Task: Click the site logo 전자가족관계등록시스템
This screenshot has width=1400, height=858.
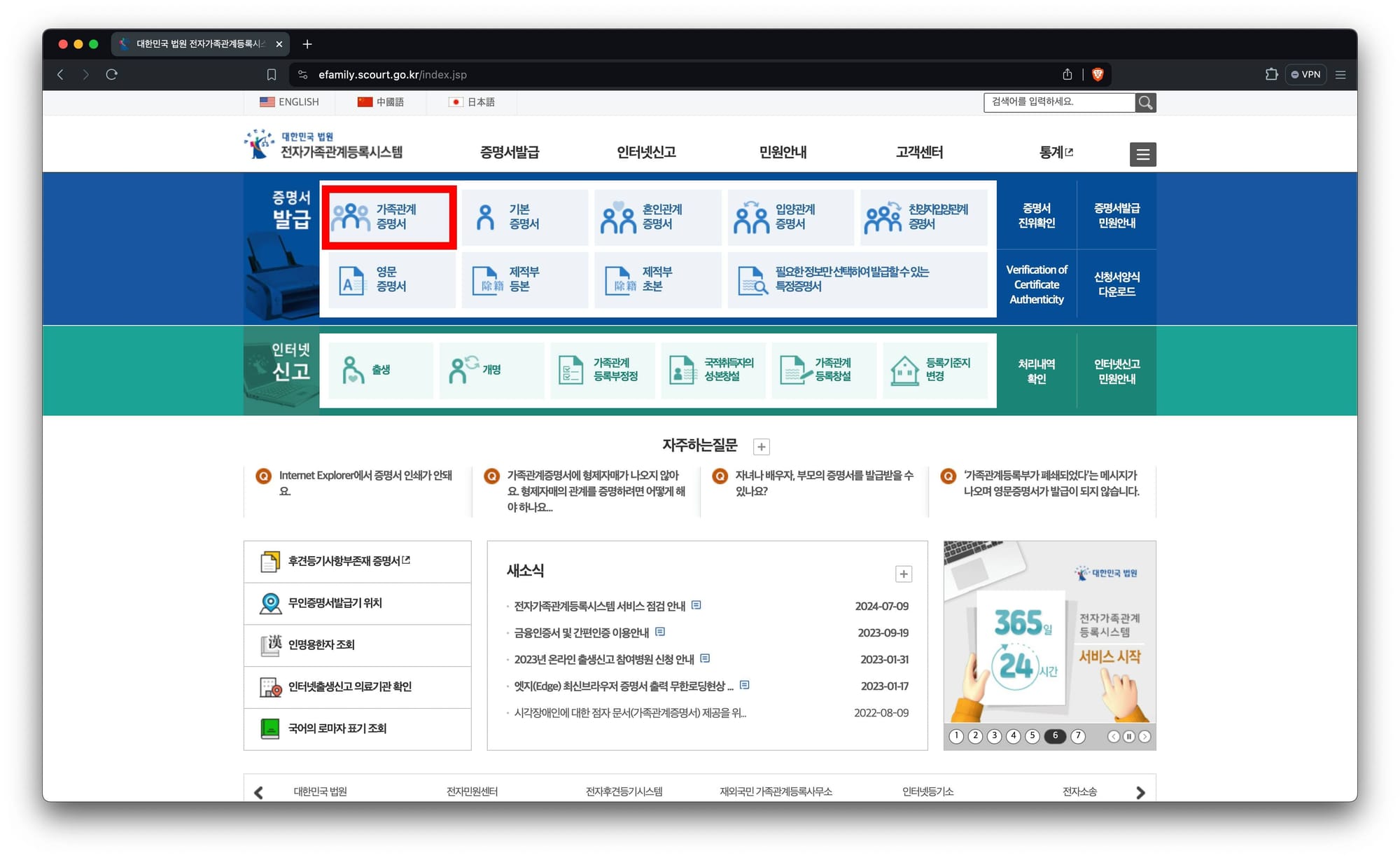Action: pos(323,144)
